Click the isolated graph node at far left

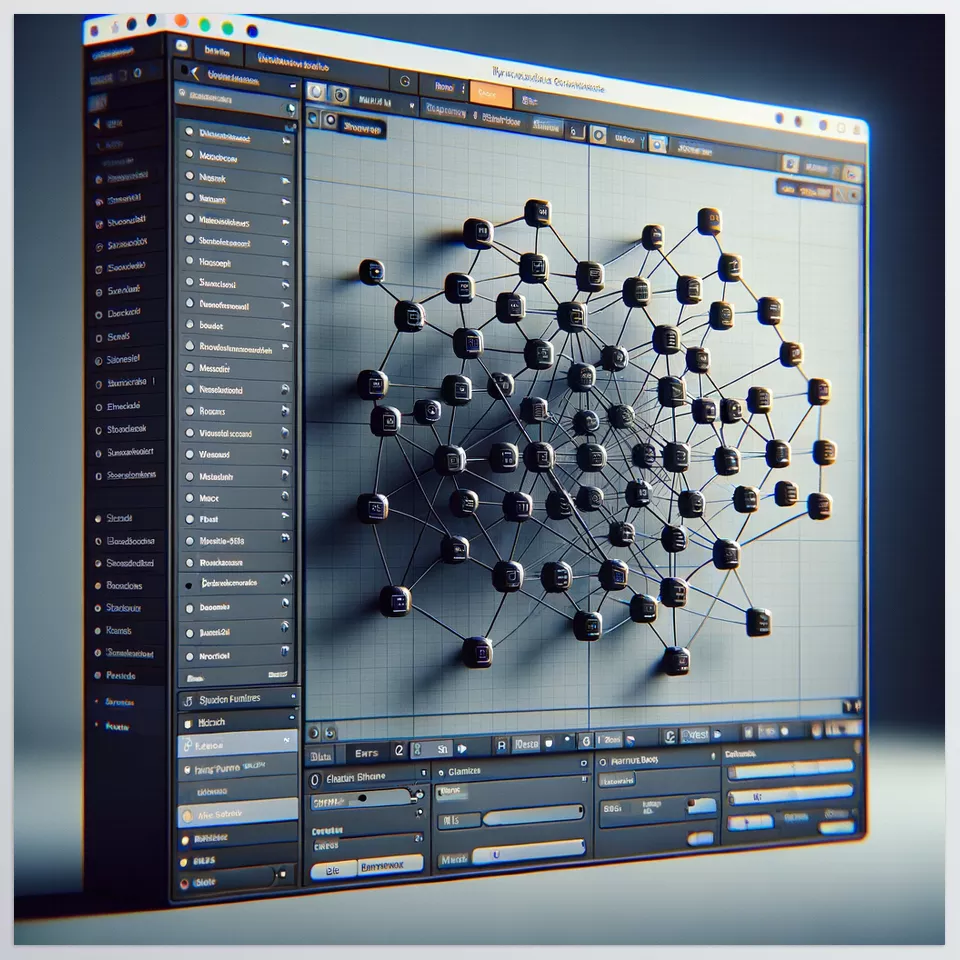tap(372, 272)
